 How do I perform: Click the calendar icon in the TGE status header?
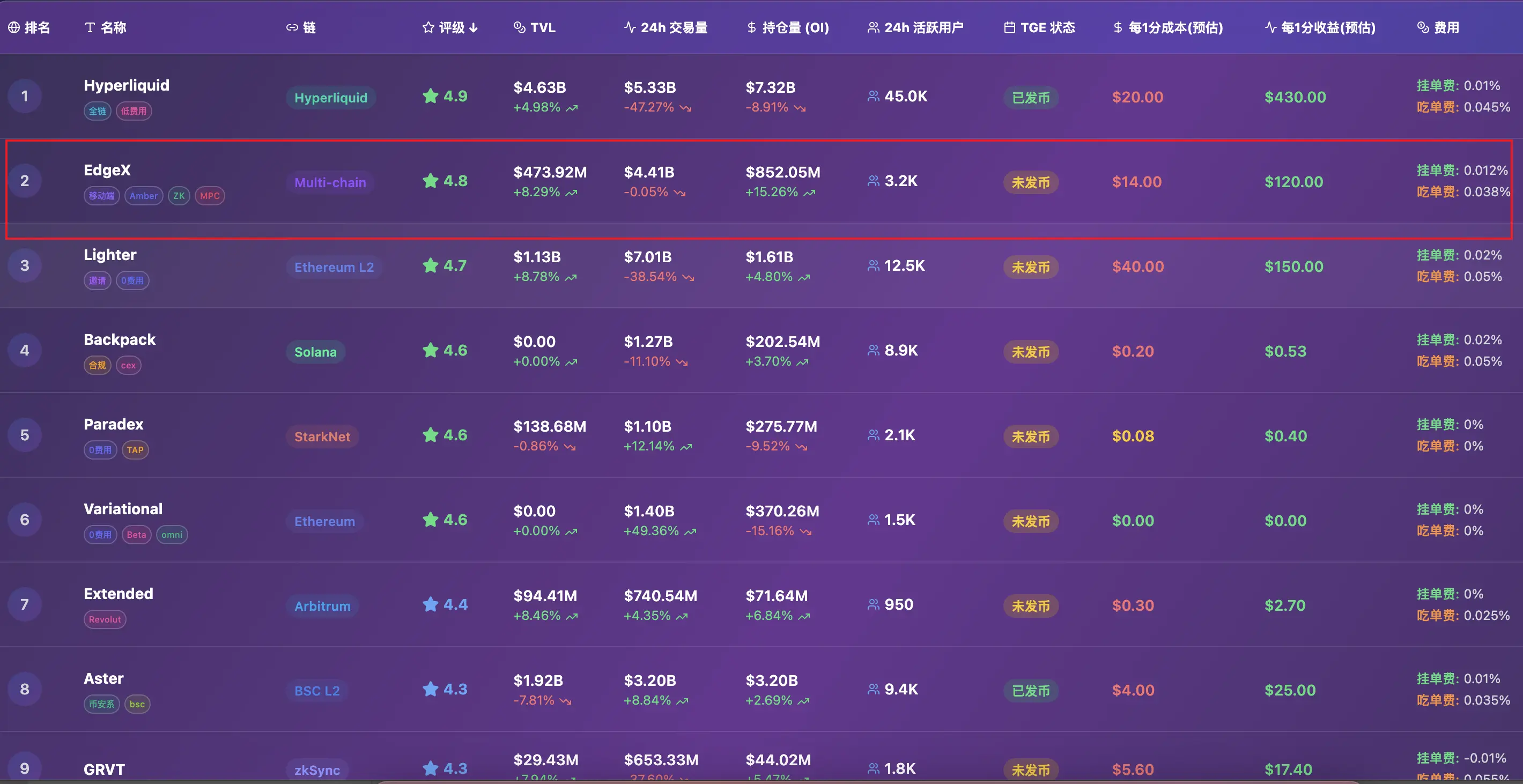[x=1010, y=28]
